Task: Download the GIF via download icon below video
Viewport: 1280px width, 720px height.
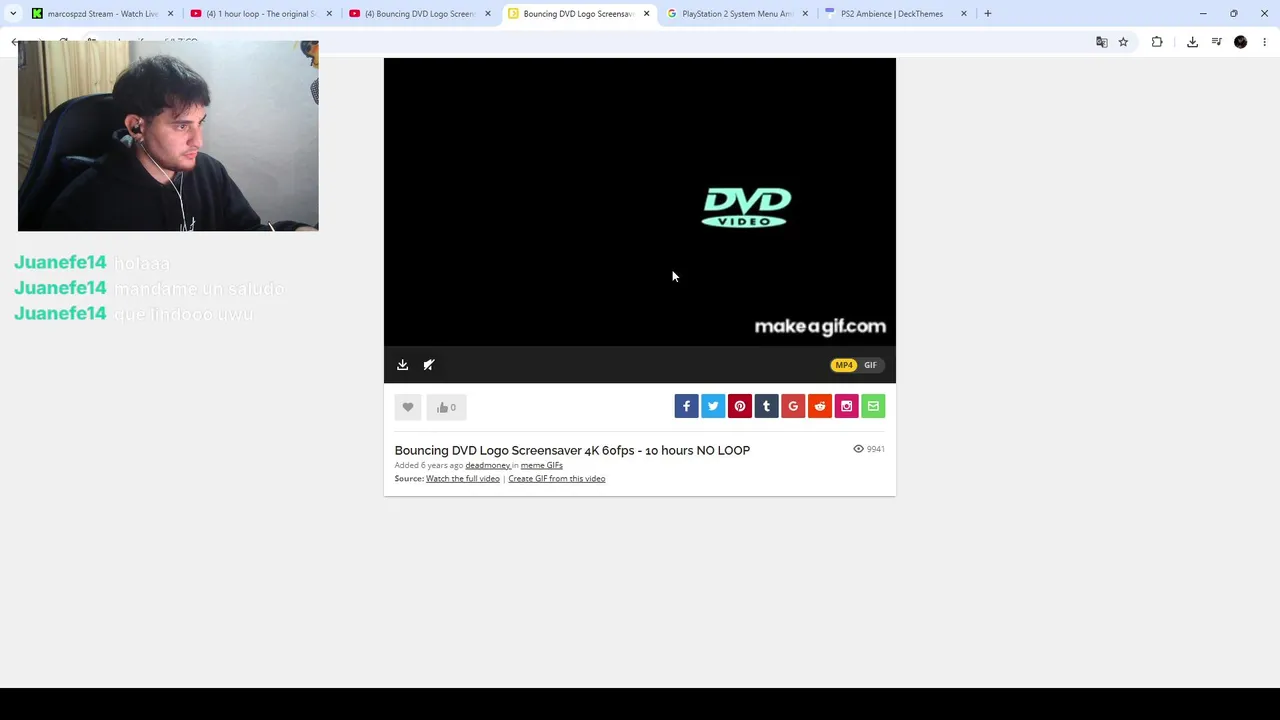Action: 402,365
